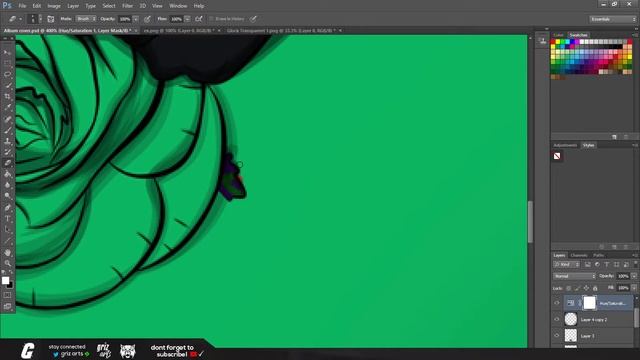Toggle the Brush panel from options bar
This screenshot has width=640, height=360.
pyautogui.click(x=51, y=19)
